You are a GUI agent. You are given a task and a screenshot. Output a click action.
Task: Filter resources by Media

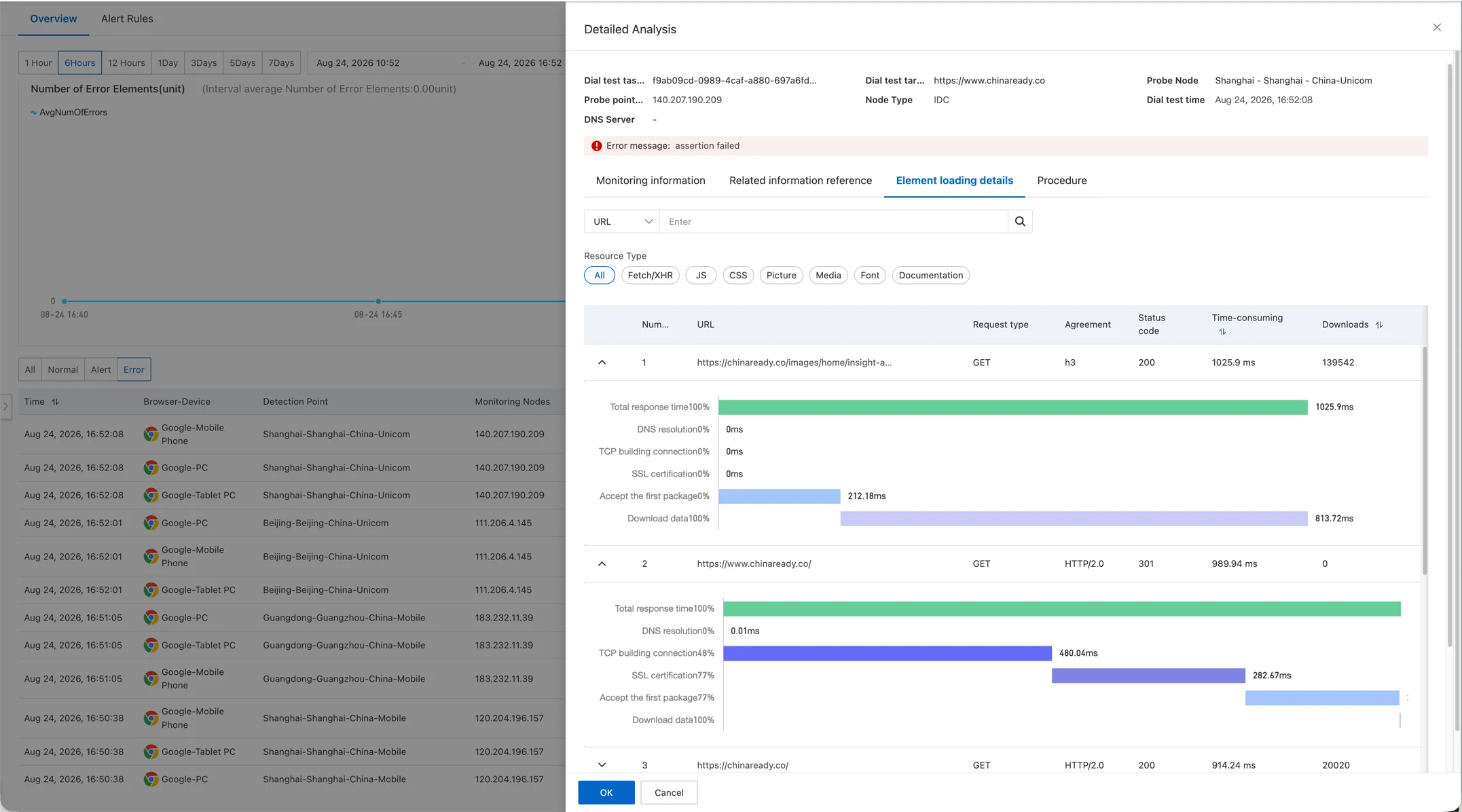[x=828, y=275]
